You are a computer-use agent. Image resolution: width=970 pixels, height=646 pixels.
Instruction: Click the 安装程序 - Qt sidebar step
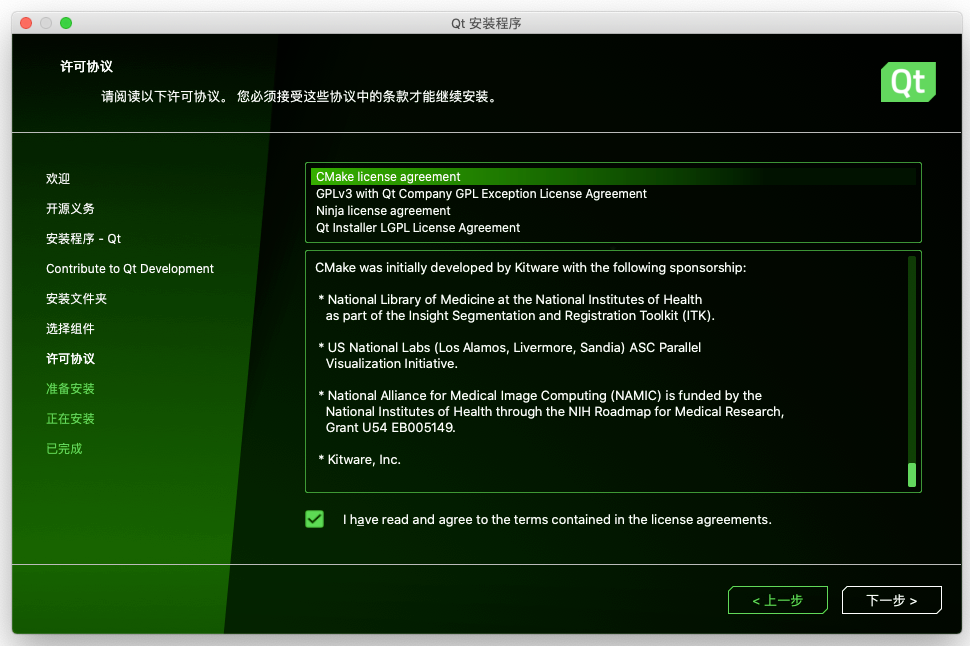pyautogui.click(x=84, y=239)
